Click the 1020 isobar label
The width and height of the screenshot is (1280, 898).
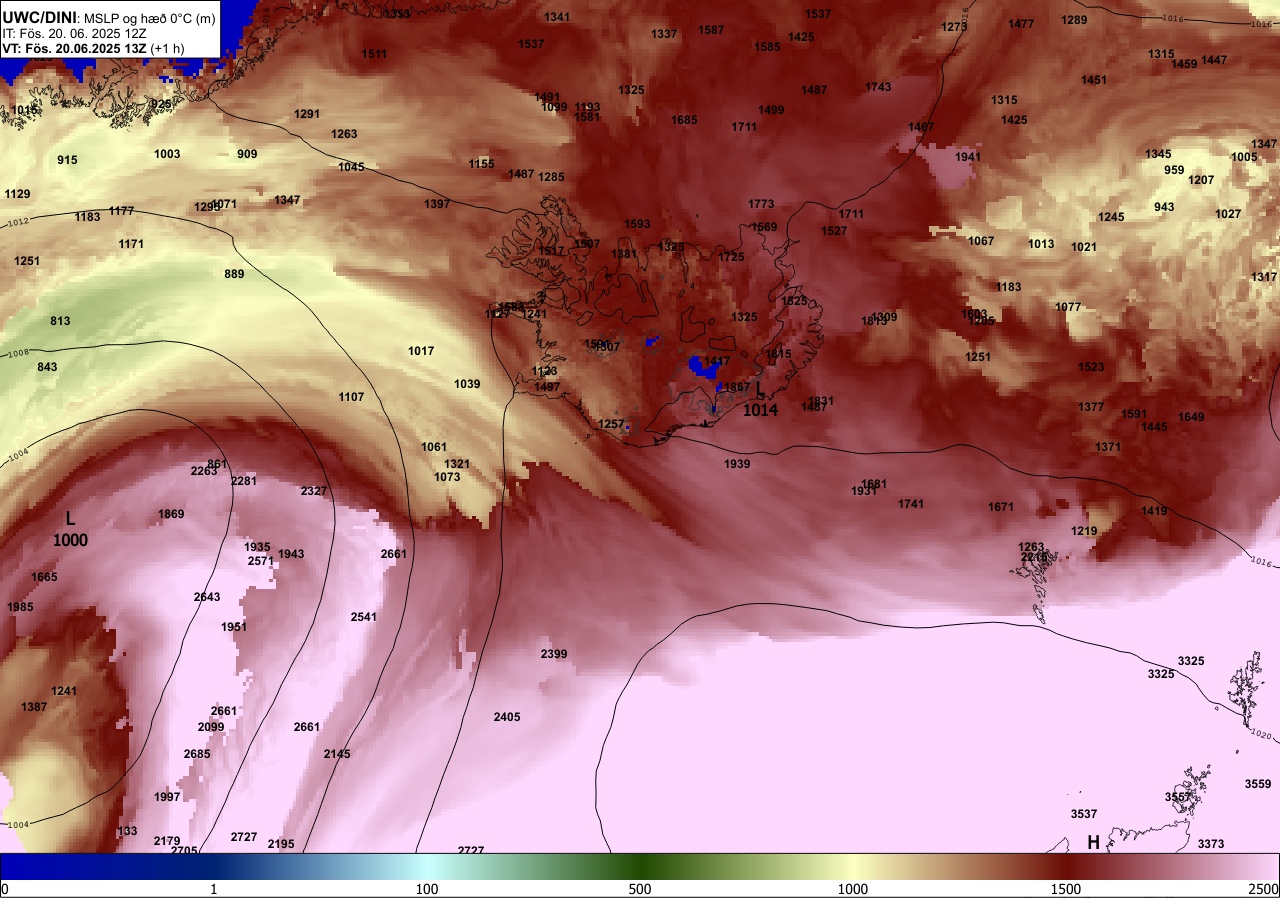1261,734
